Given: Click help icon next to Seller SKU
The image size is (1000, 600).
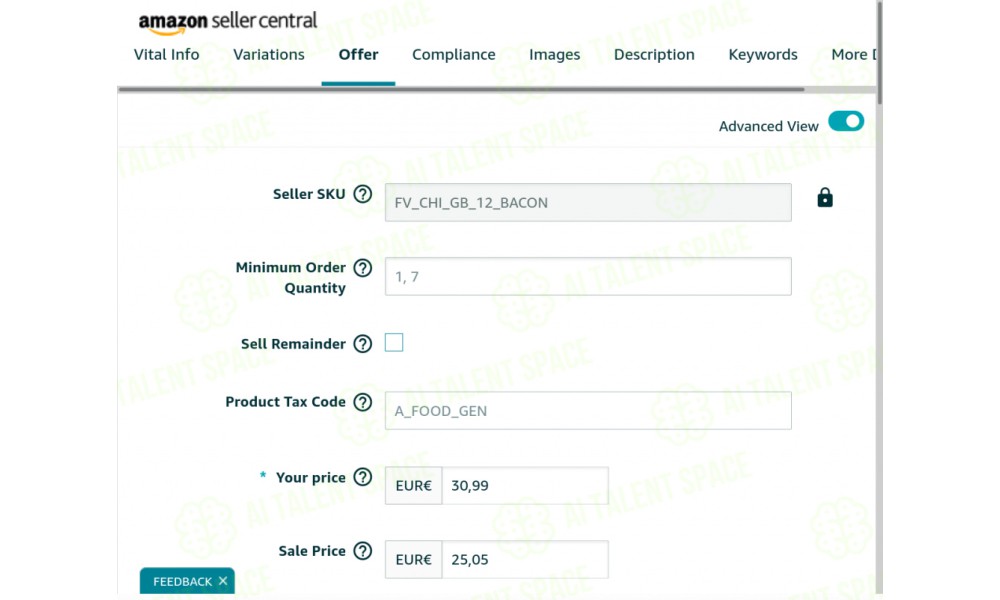Looking at the screenshot, I should point(363,194).
